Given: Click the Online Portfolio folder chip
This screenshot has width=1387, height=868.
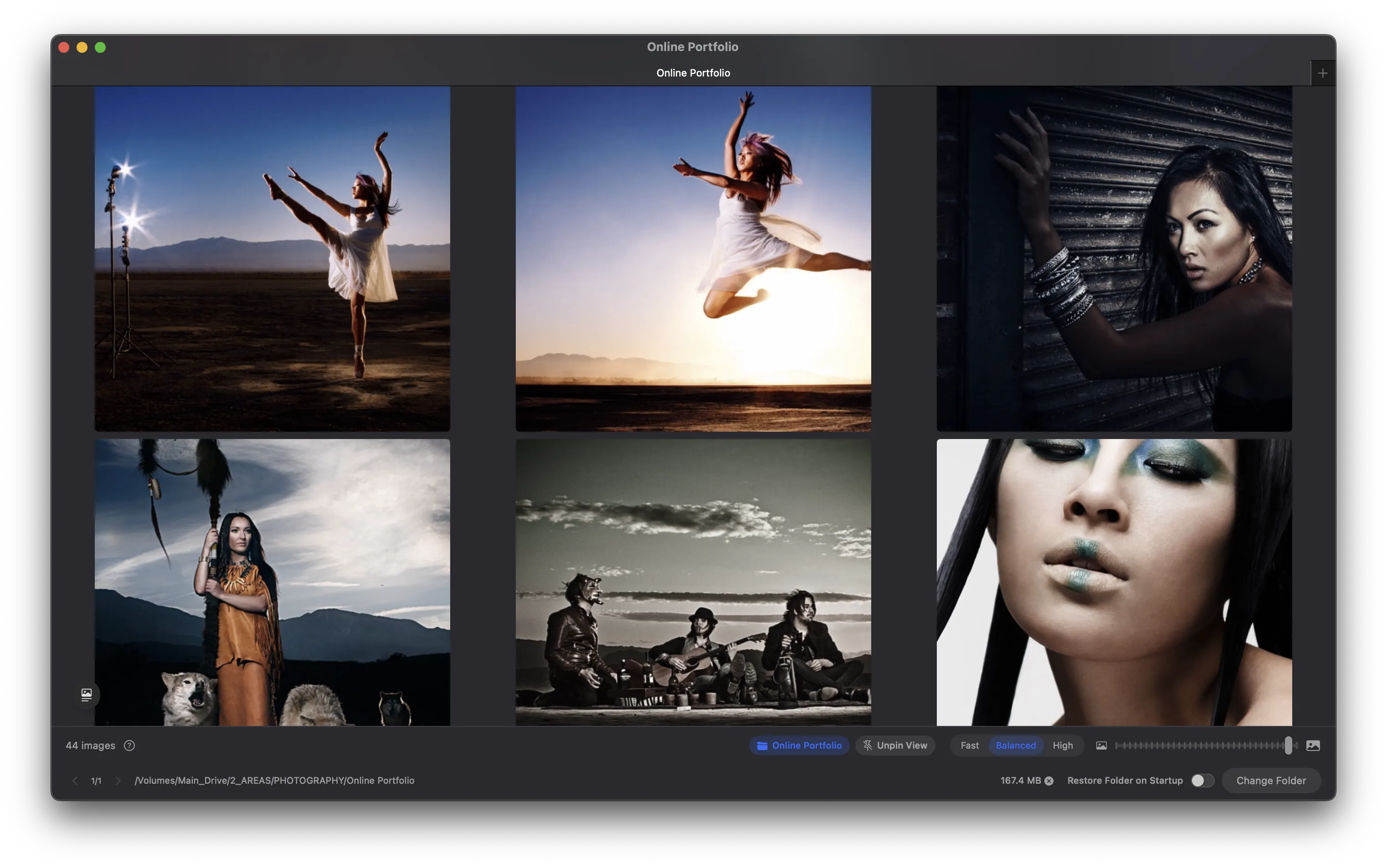Looking at the screenshot, I should (799, 745).
